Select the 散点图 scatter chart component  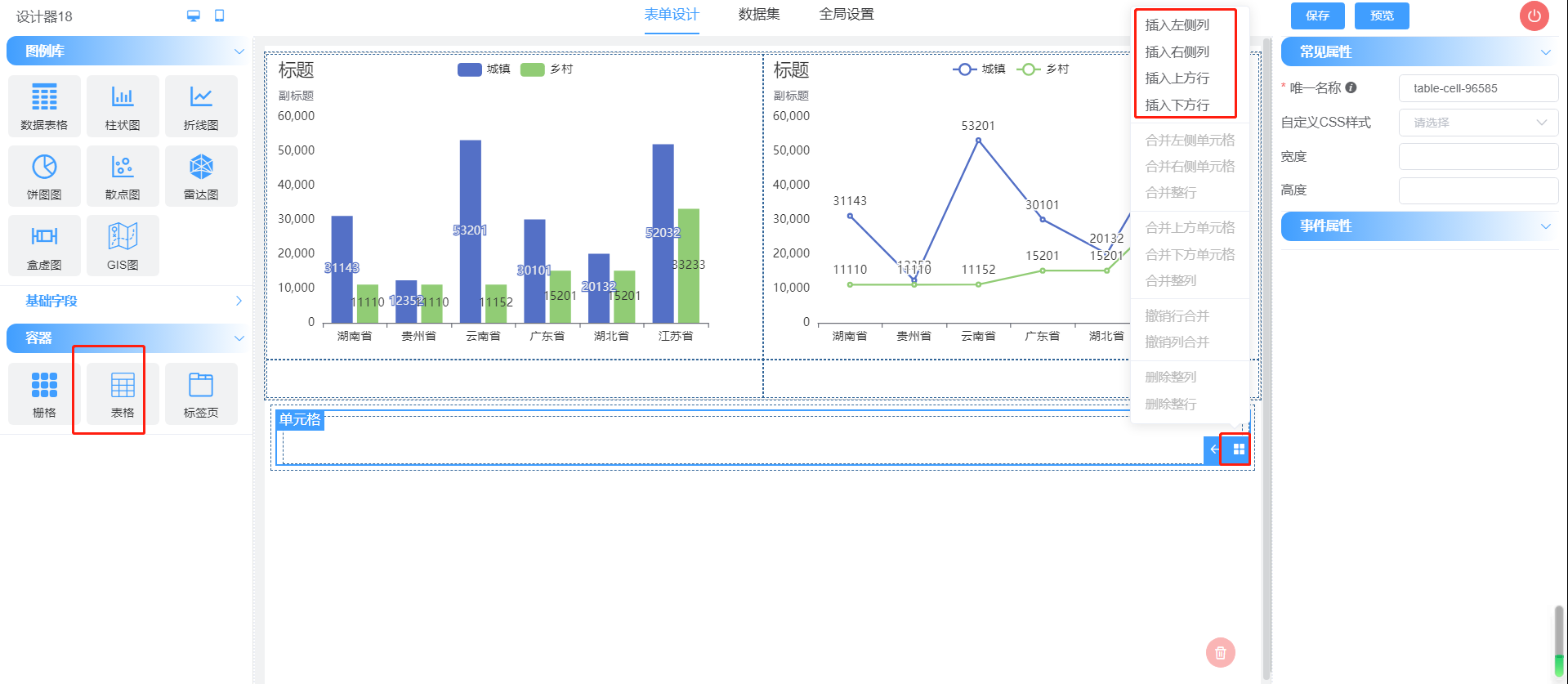123,176
